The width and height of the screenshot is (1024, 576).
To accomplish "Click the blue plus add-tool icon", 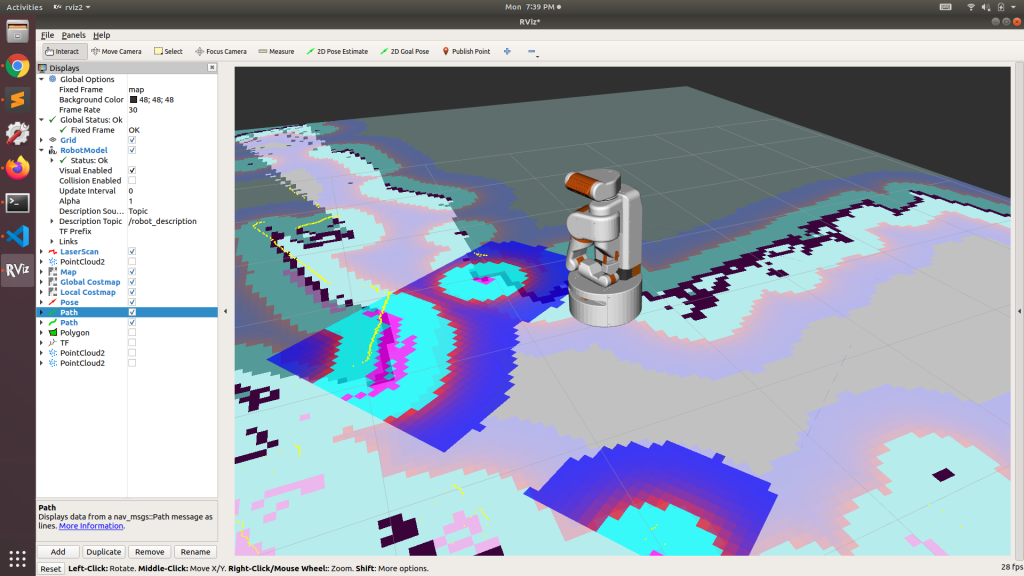I will click(x=507, y=51).
